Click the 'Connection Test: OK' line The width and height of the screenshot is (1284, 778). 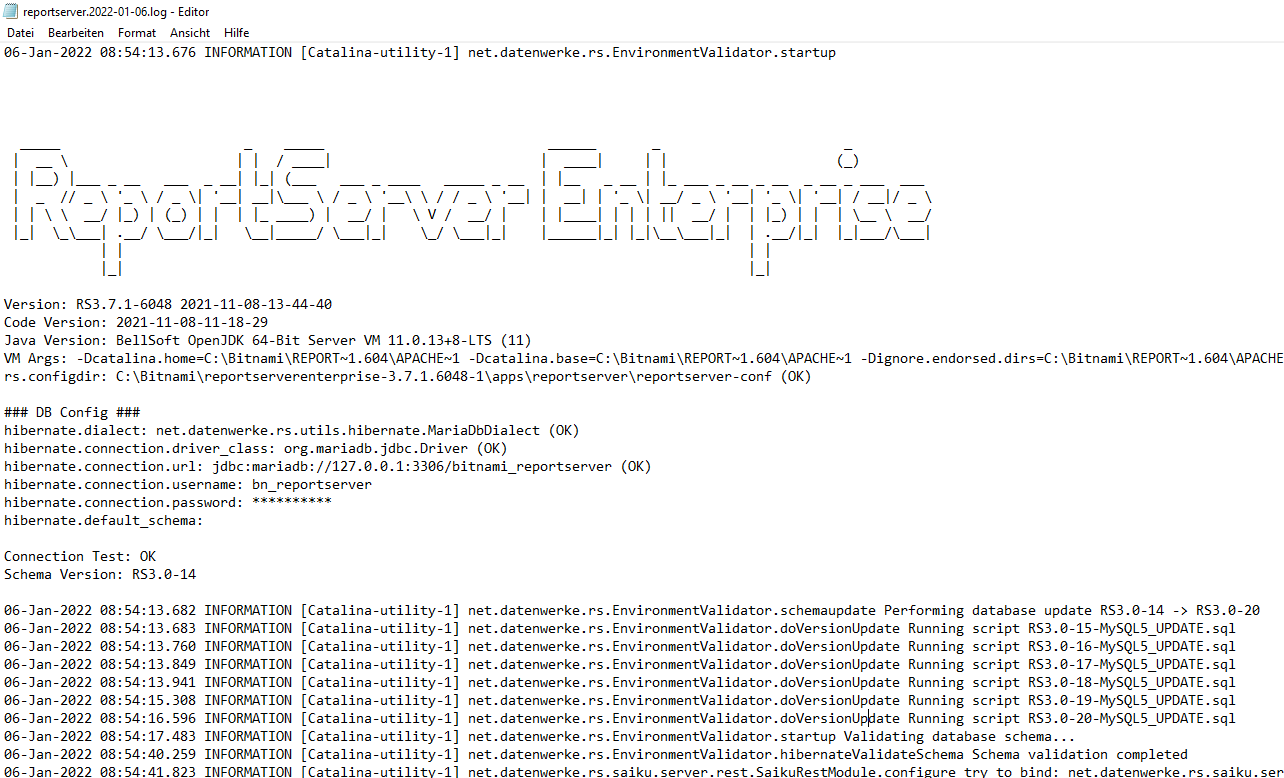click(80, 557)
